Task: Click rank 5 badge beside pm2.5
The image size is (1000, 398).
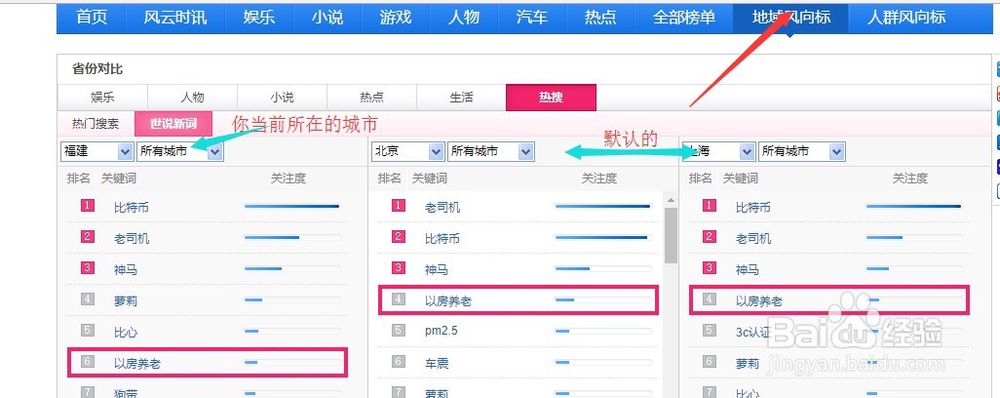Action: [x=399, y=330]
